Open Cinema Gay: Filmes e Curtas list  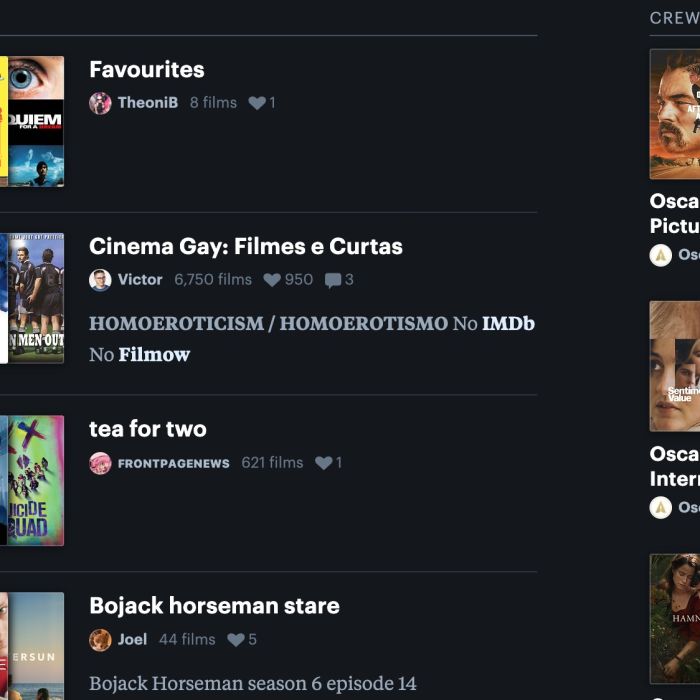click(246, 246)
